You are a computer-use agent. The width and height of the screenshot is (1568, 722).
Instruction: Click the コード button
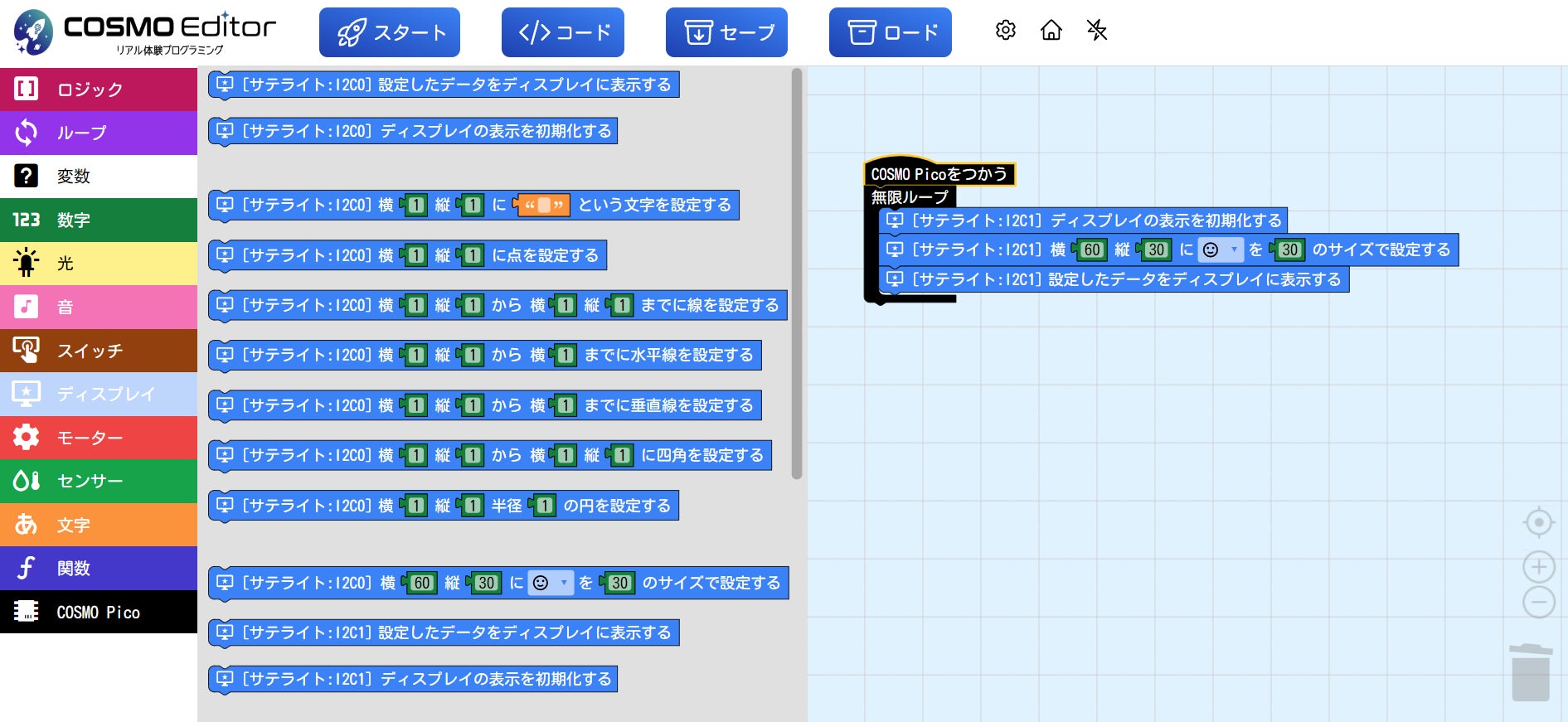[x=563, y=32]
